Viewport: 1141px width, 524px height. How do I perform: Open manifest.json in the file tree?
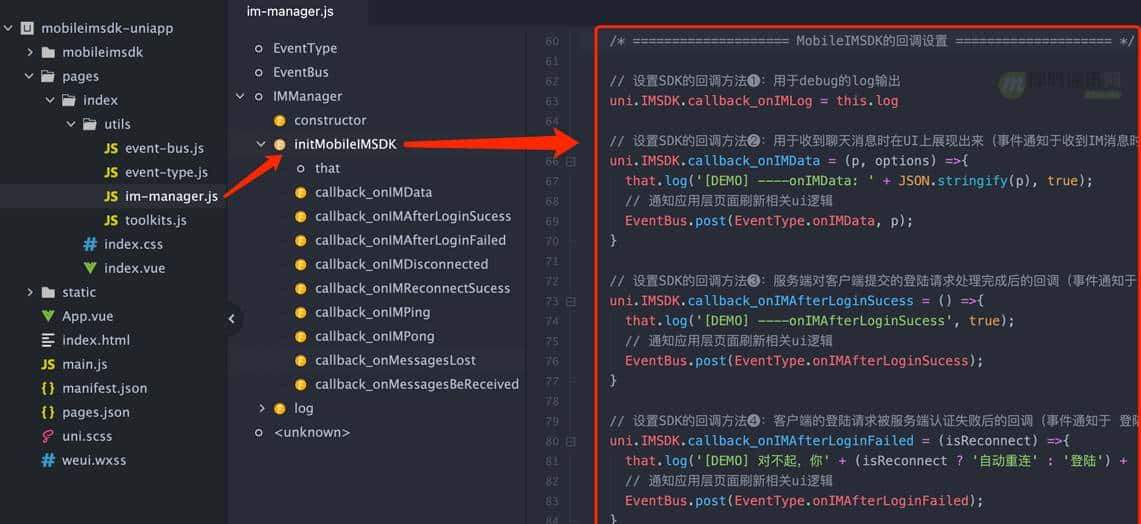(x=105, y=388)
